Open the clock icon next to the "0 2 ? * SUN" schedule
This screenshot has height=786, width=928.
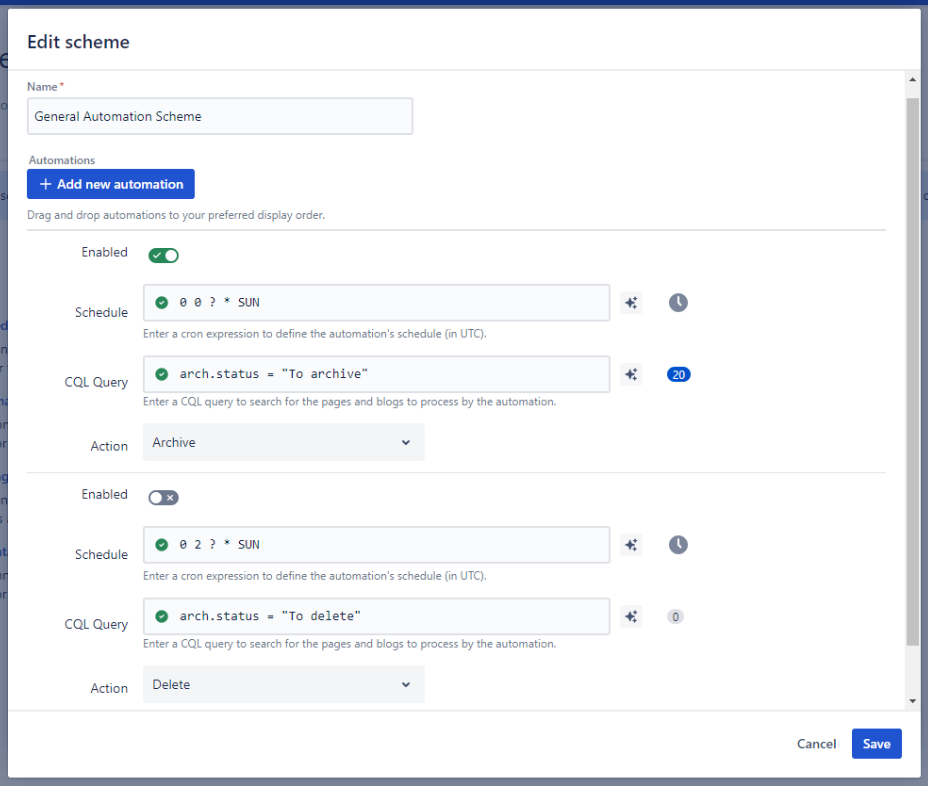pyautogui.click(x=678, y=545)
